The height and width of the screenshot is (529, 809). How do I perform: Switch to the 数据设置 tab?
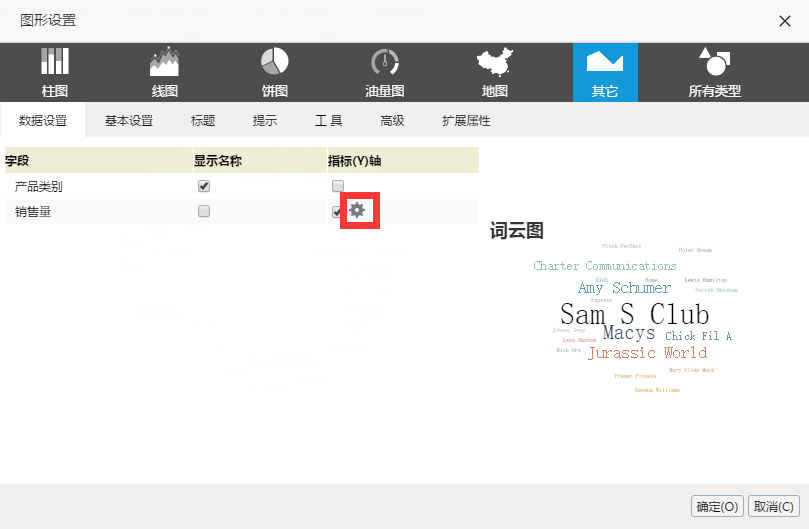(x=43, y=120)
